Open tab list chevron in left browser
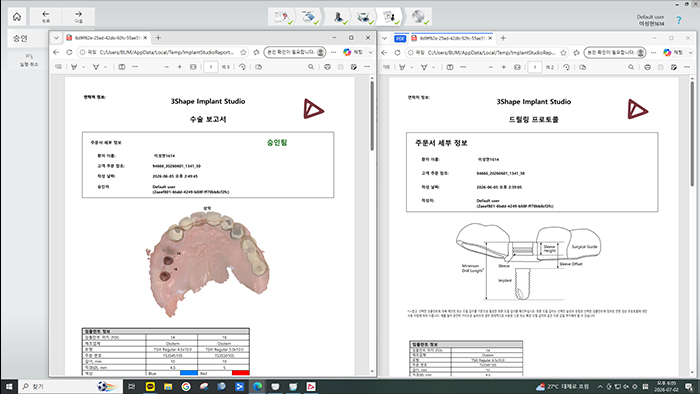Viewport: 700px width, 394px height. point(56,38)
